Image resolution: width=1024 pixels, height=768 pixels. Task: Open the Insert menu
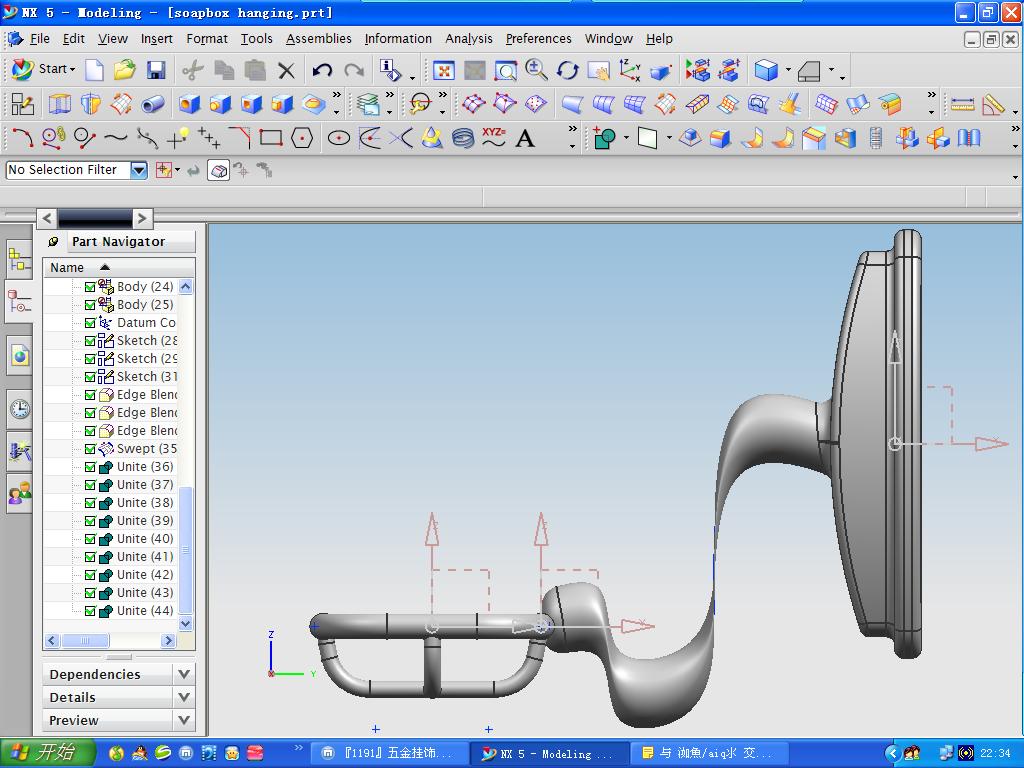157,39
